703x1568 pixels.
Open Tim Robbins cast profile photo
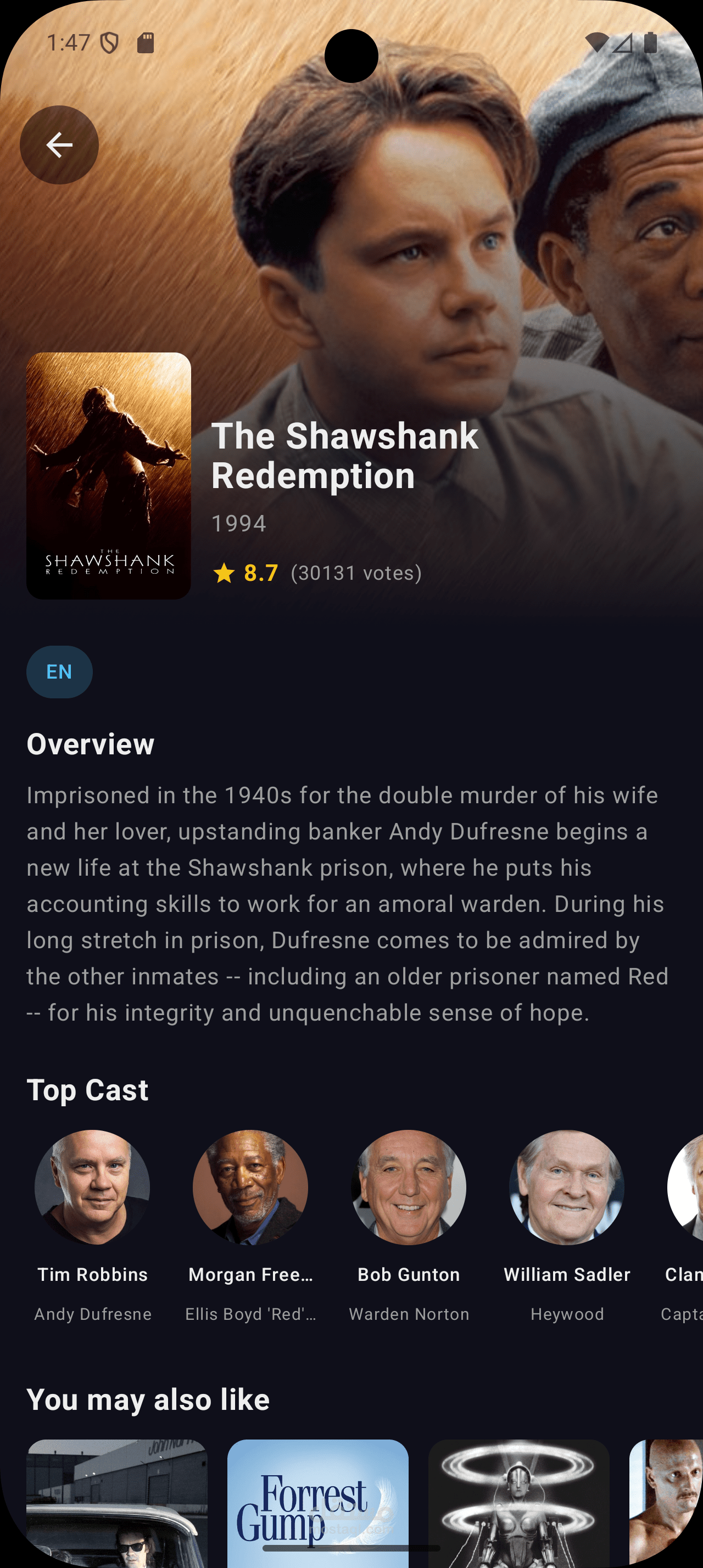coord(92,1188)
